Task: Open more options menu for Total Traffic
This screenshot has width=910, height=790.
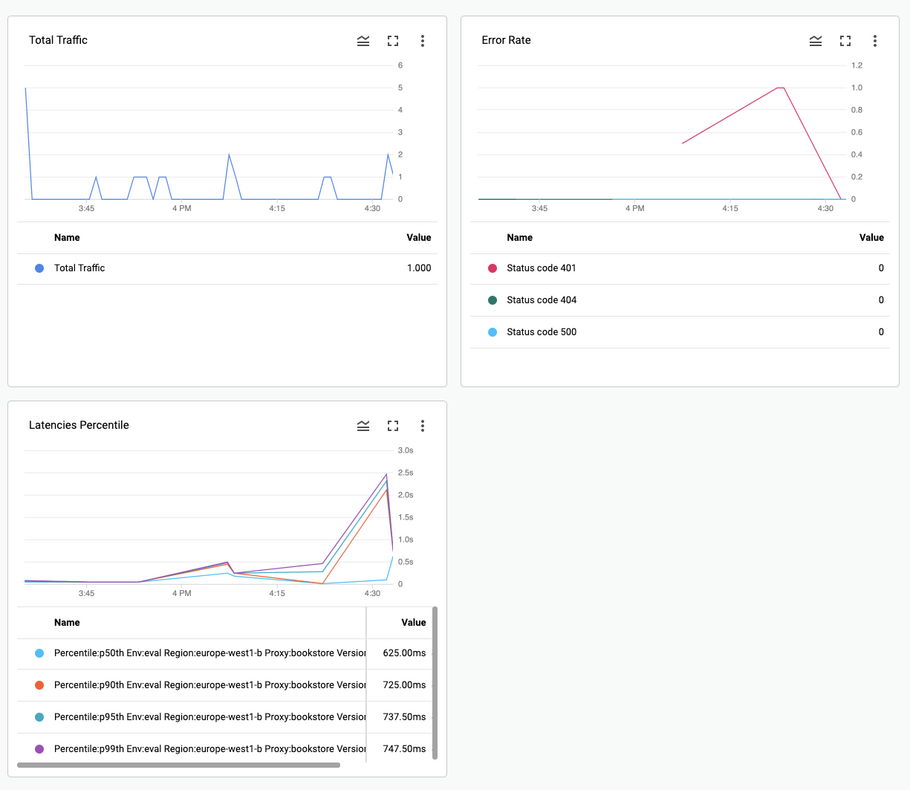Action: point(422,41)
